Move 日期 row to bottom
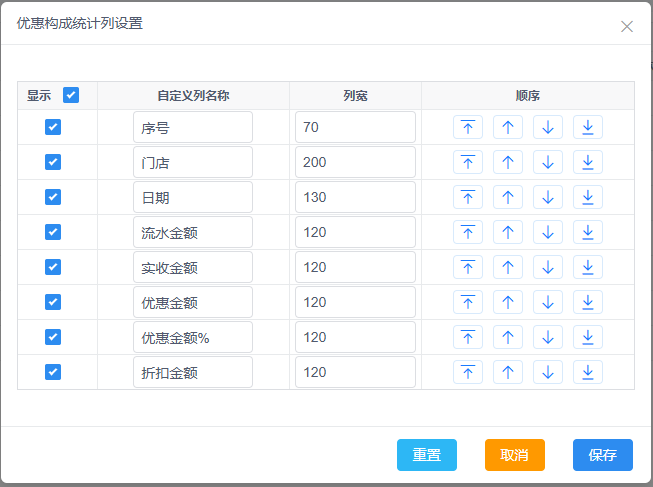The image size is (653, 487). (588, 197)
